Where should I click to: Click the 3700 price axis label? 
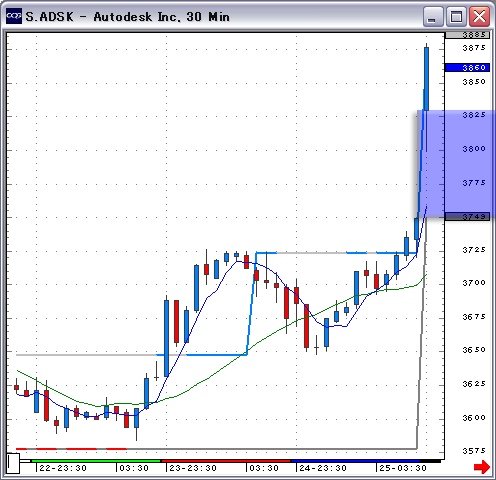click(474, 283)
